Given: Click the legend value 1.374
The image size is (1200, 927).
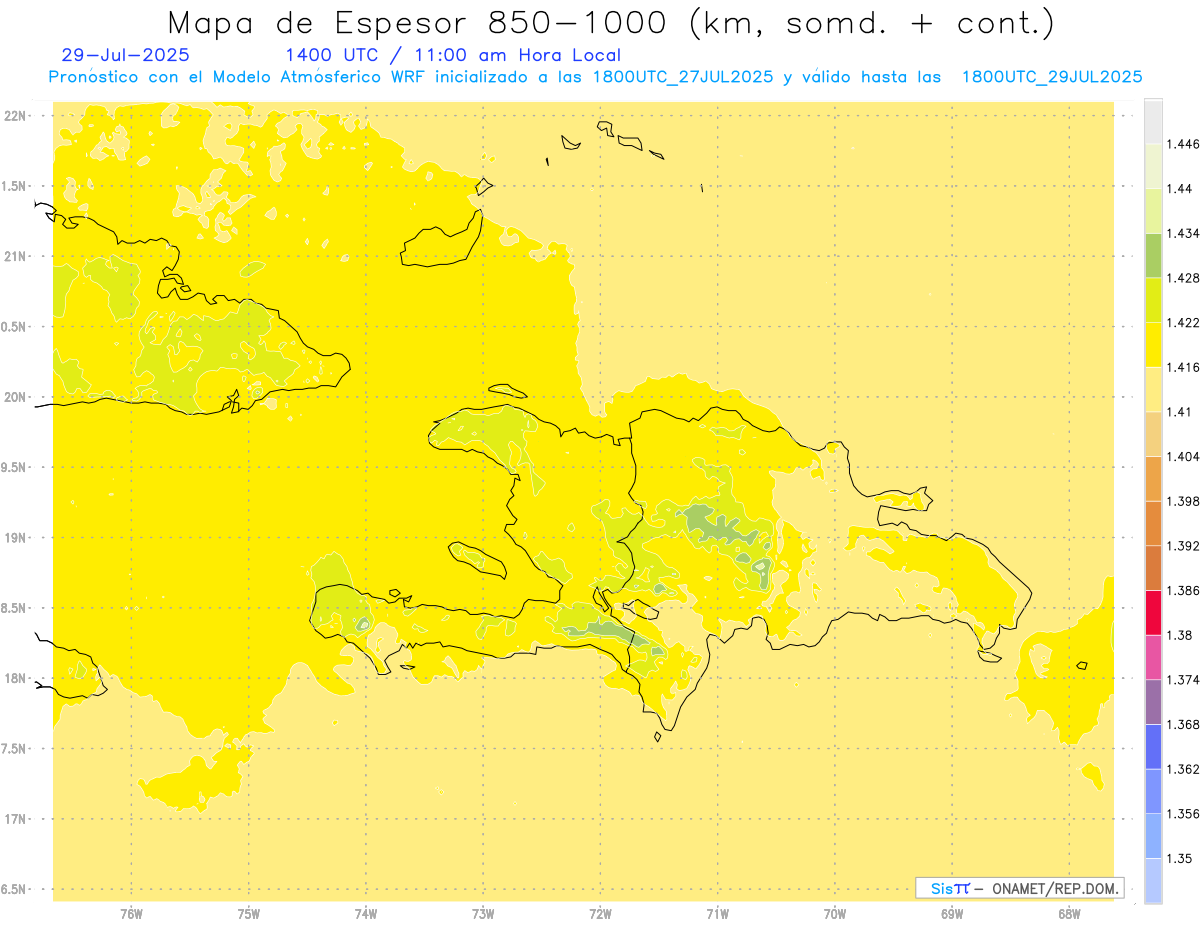Looking at the screenshot, I should click(1185, 680).
